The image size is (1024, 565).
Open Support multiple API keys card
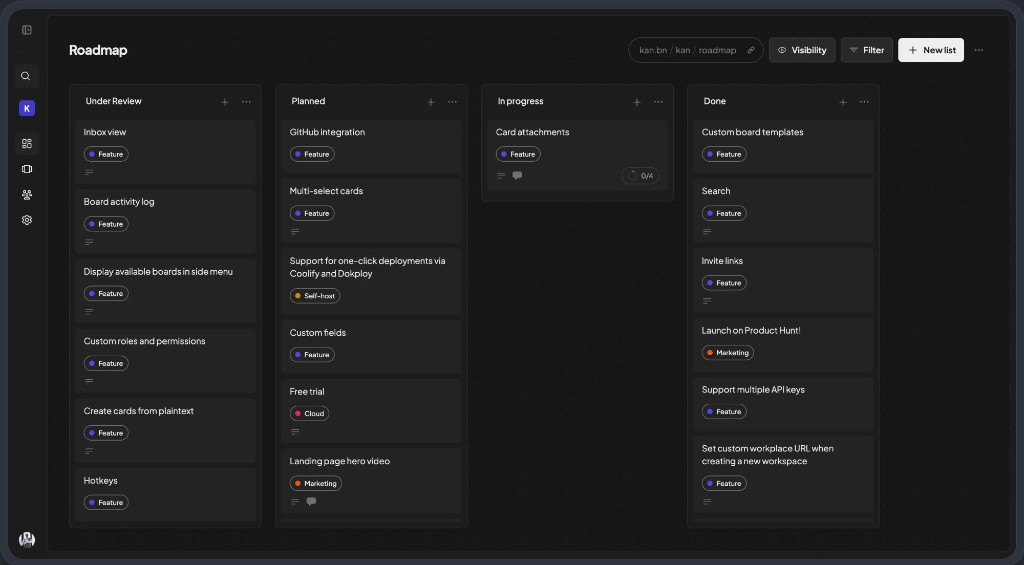[x=784, y=404]
